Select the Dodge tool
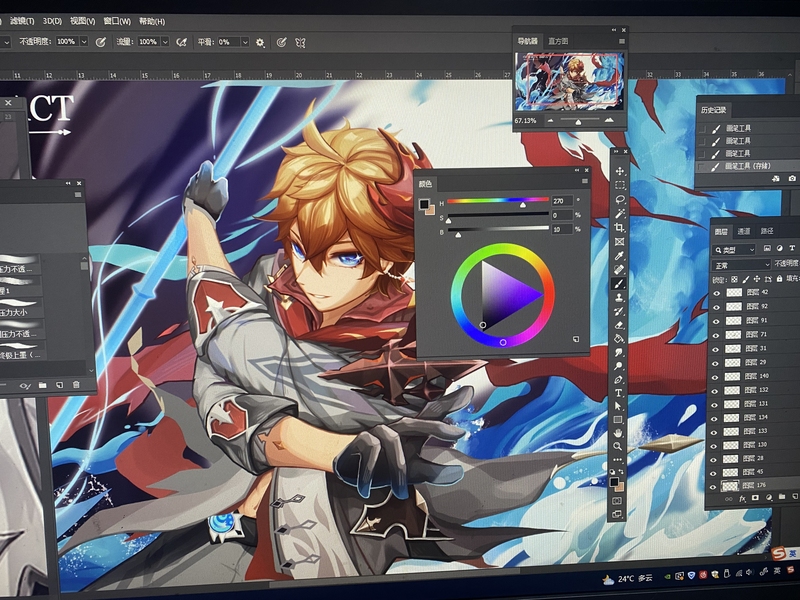The width and height of the screenshot is (800, 600). (618, 366)
